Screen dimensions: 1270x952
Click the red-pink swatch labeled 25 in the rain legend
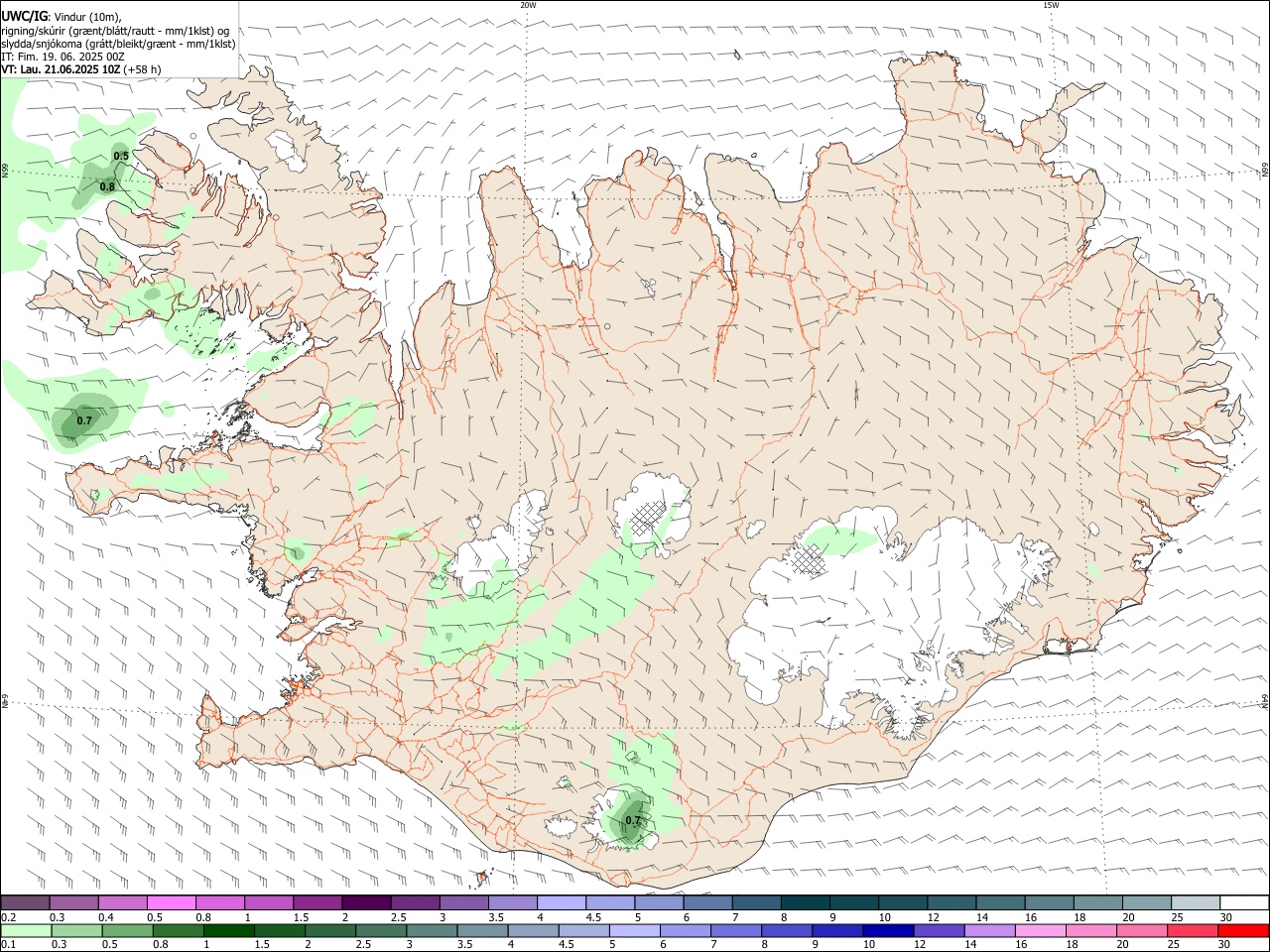point(1192,930)
